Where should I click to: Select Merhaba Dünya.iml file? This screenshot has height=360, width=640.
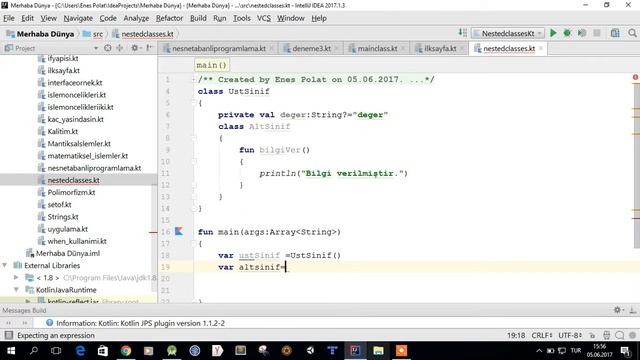[x=67, y=253]
